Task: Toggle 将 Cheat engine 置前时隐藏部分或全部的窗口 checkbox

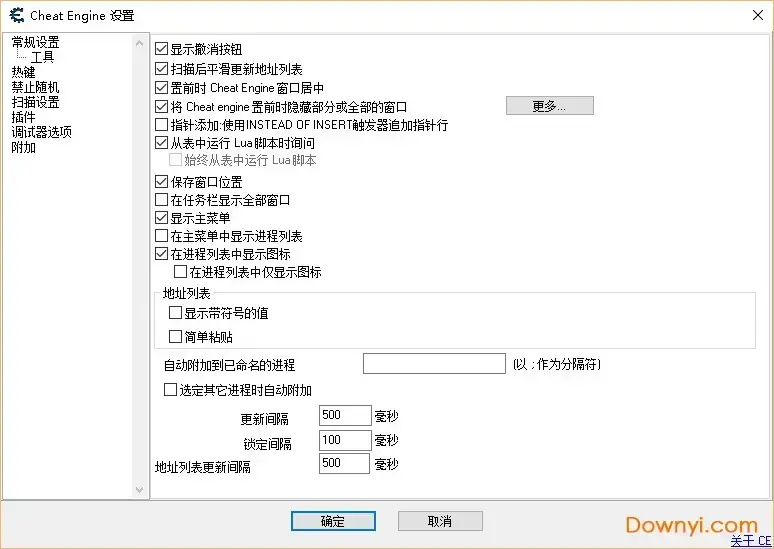Action: pos(161,106)
